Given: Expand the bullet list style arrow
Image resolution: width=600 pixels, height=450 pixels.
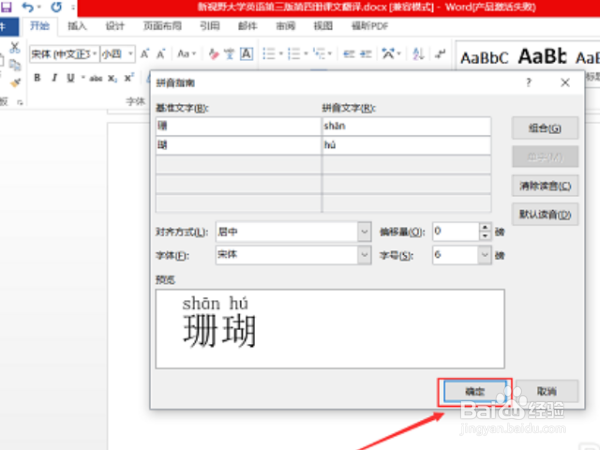Looking at the screenshot, I should tap(281, 54).
